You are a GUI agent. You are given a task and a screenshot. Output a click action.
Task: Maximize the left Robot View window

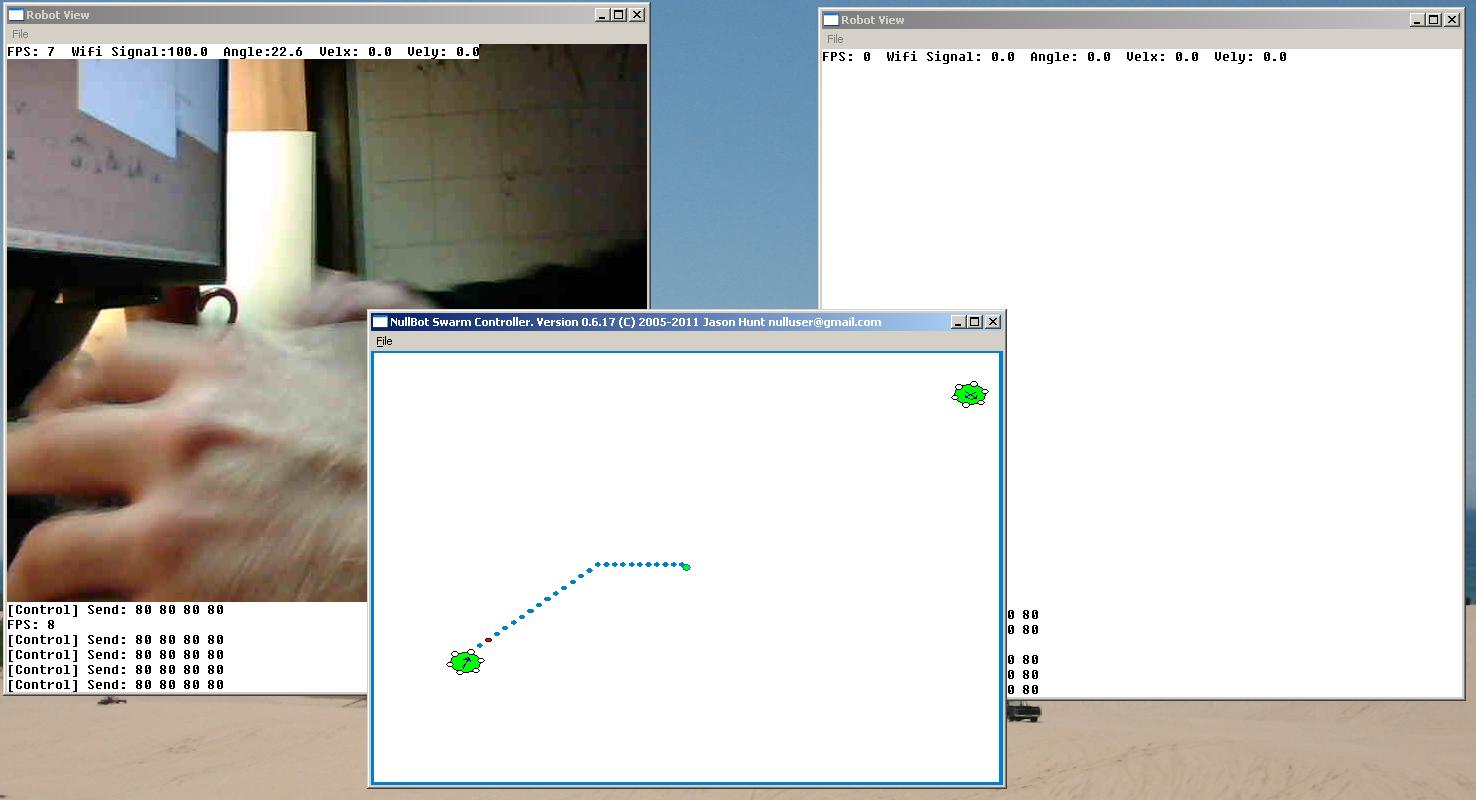click(619, 15)
